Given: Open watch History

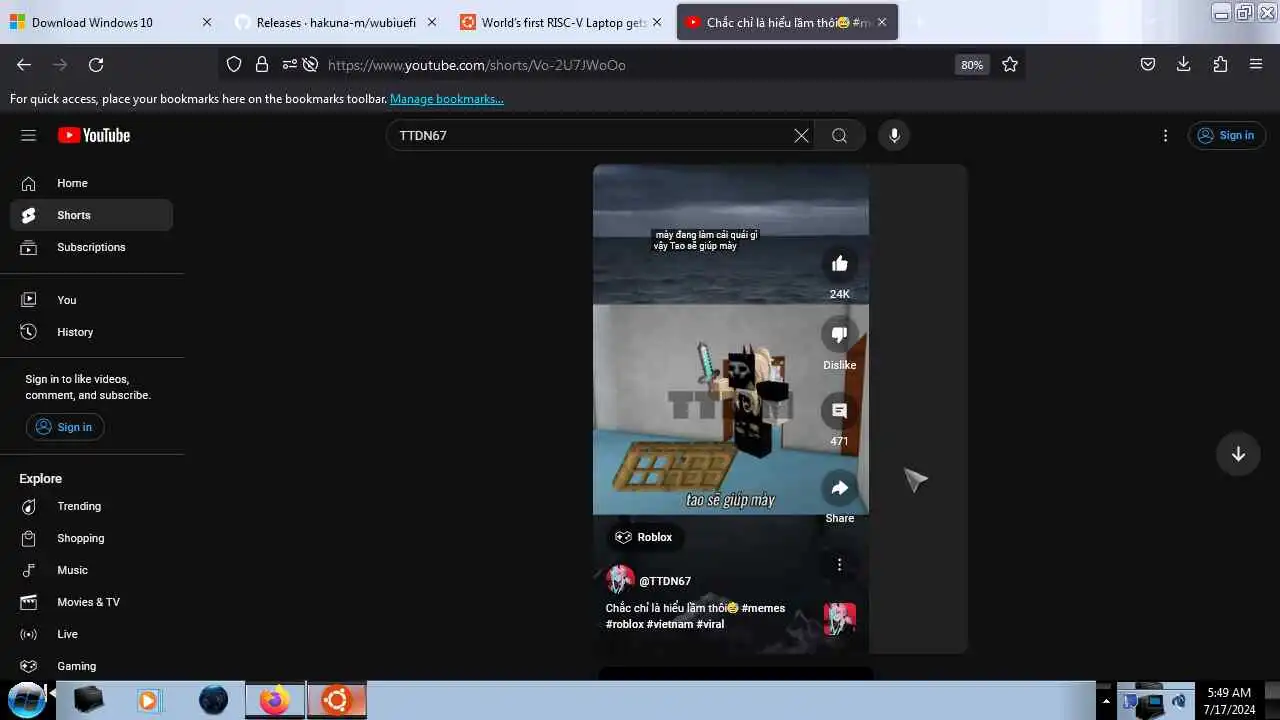Looking at the screenshot, I should 91,332.
